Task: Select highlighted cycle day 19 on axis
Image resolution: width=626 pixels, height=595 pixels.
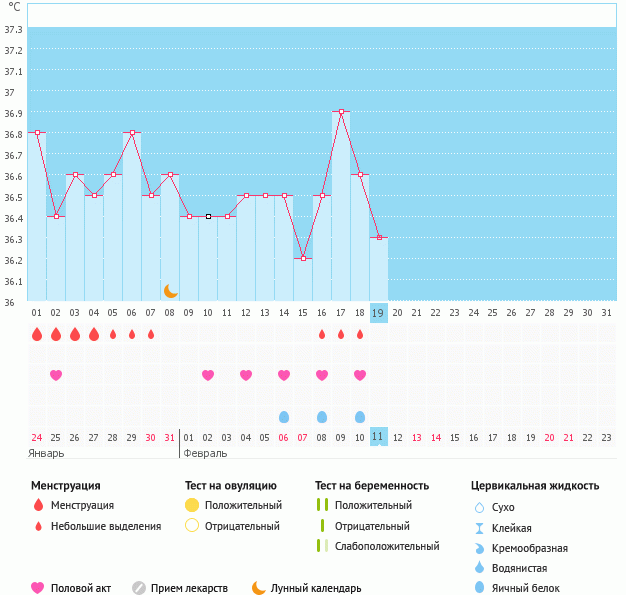Action: [x=379, y=312]
